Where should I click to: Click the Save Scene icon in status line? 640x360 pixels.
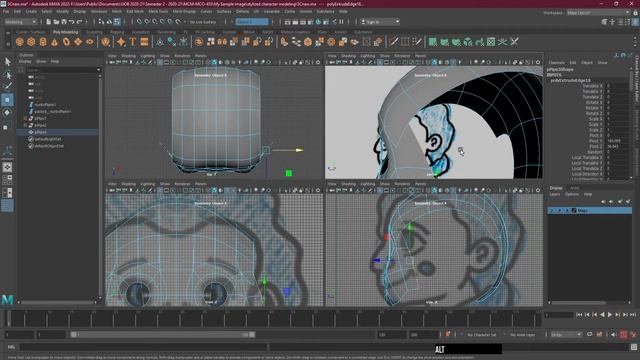click(64, 22)
